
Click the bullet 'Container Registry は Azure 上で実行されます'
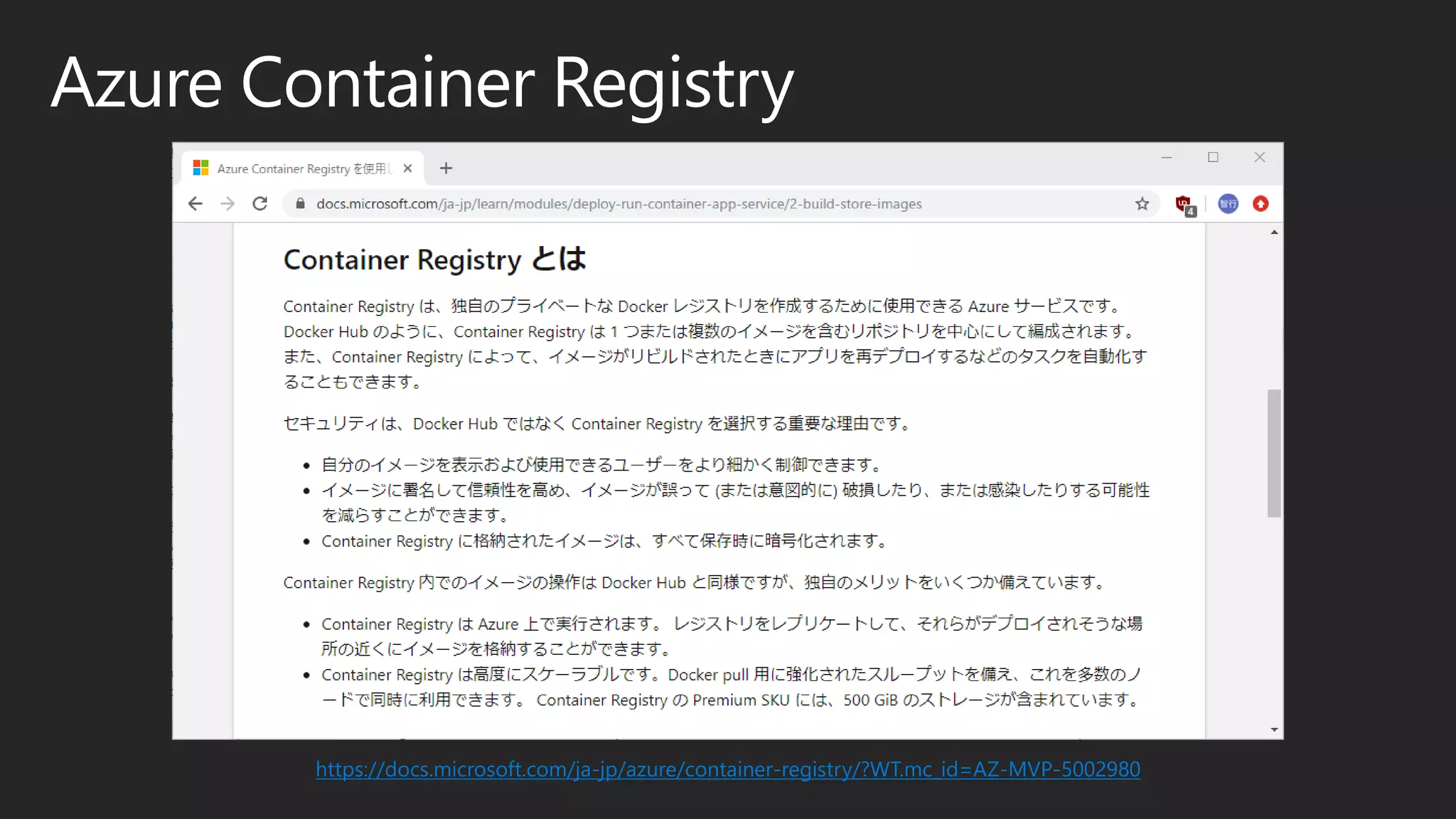coord(732,636)
